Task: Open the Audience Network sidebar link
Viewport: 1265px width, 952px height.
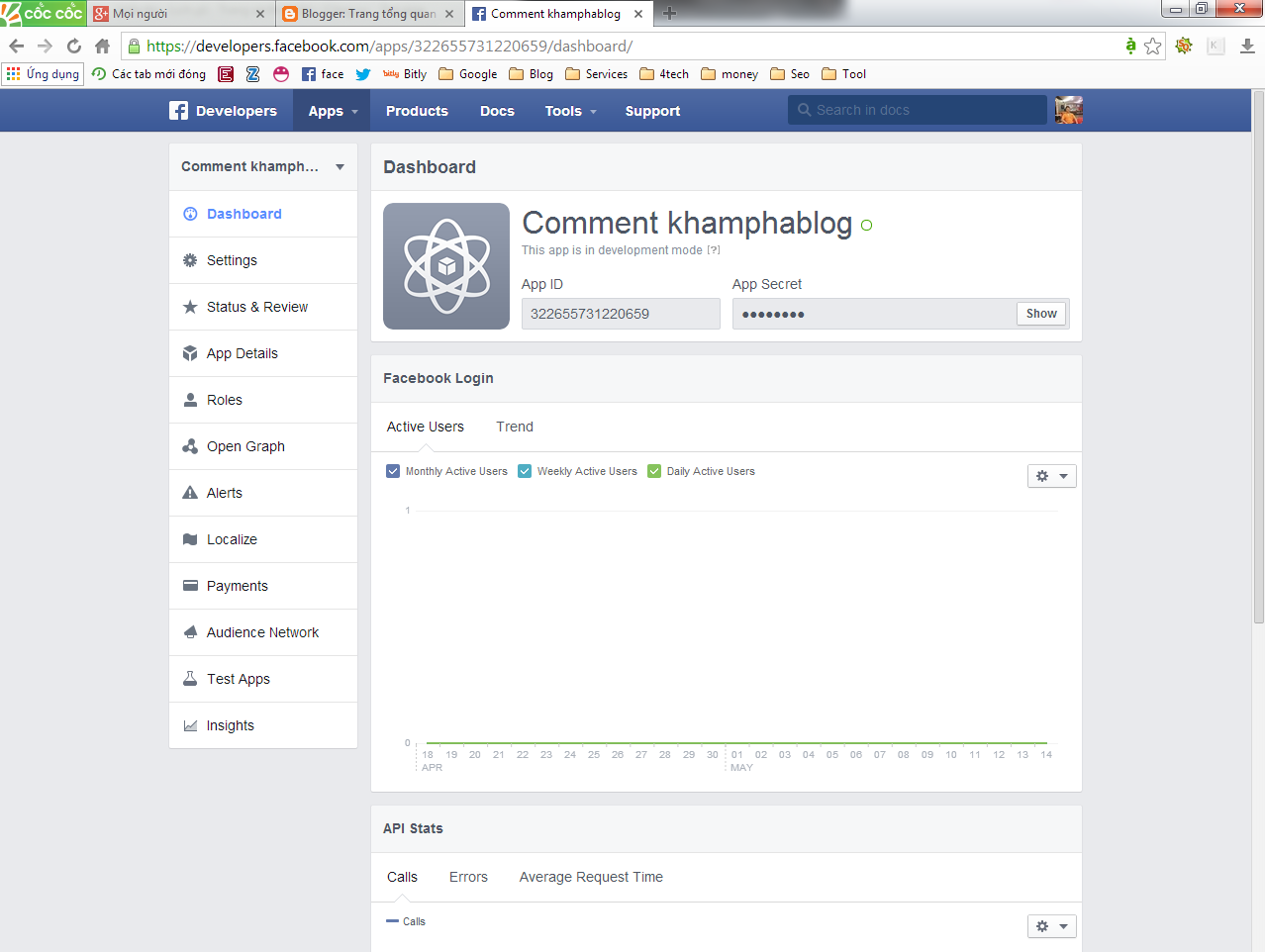Action: point(262,632)
